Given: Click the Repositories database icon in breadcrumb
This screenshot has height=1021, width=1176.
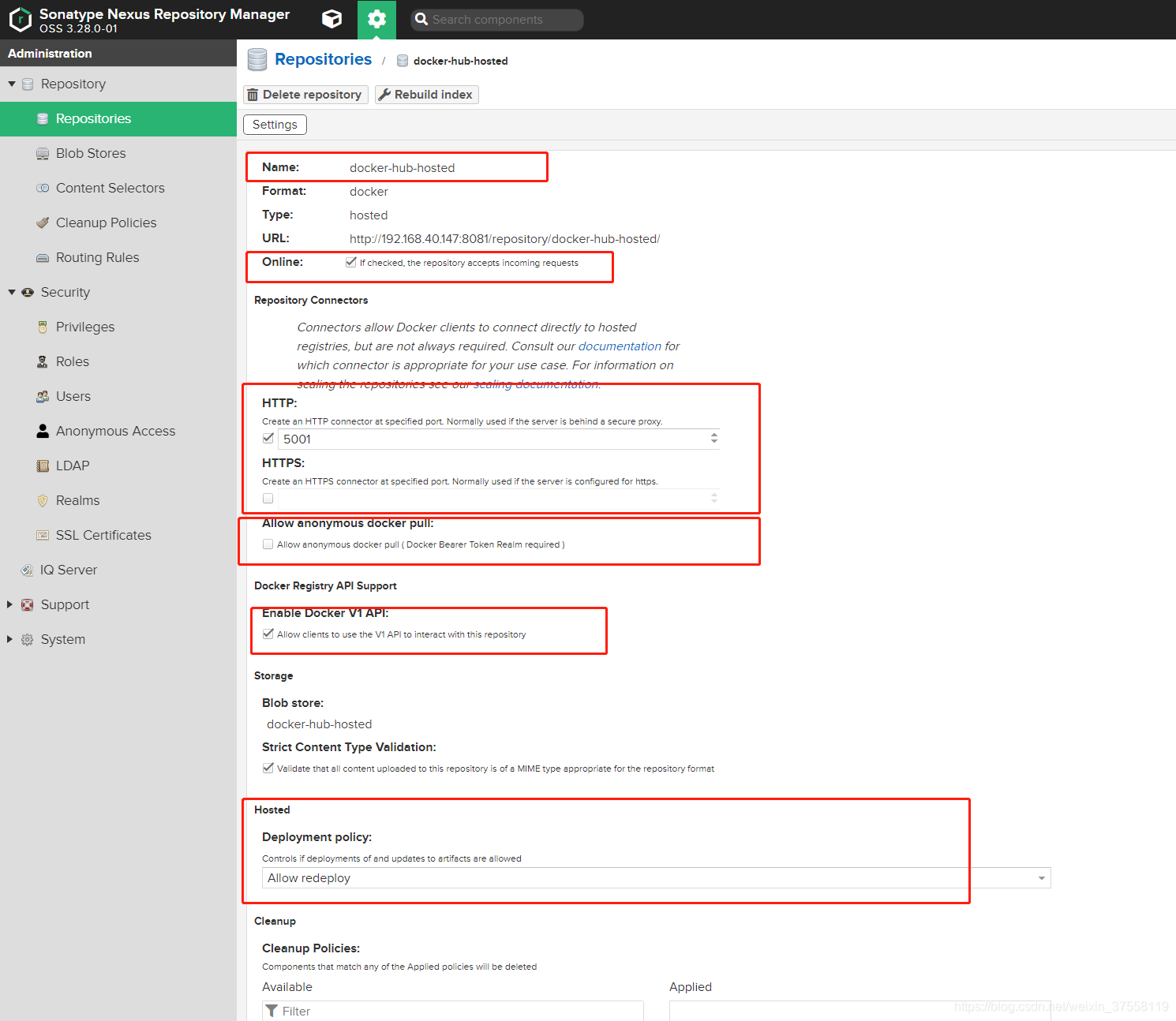Looking at the screenshot, I should pyautogui.click(x=257, y=60).
